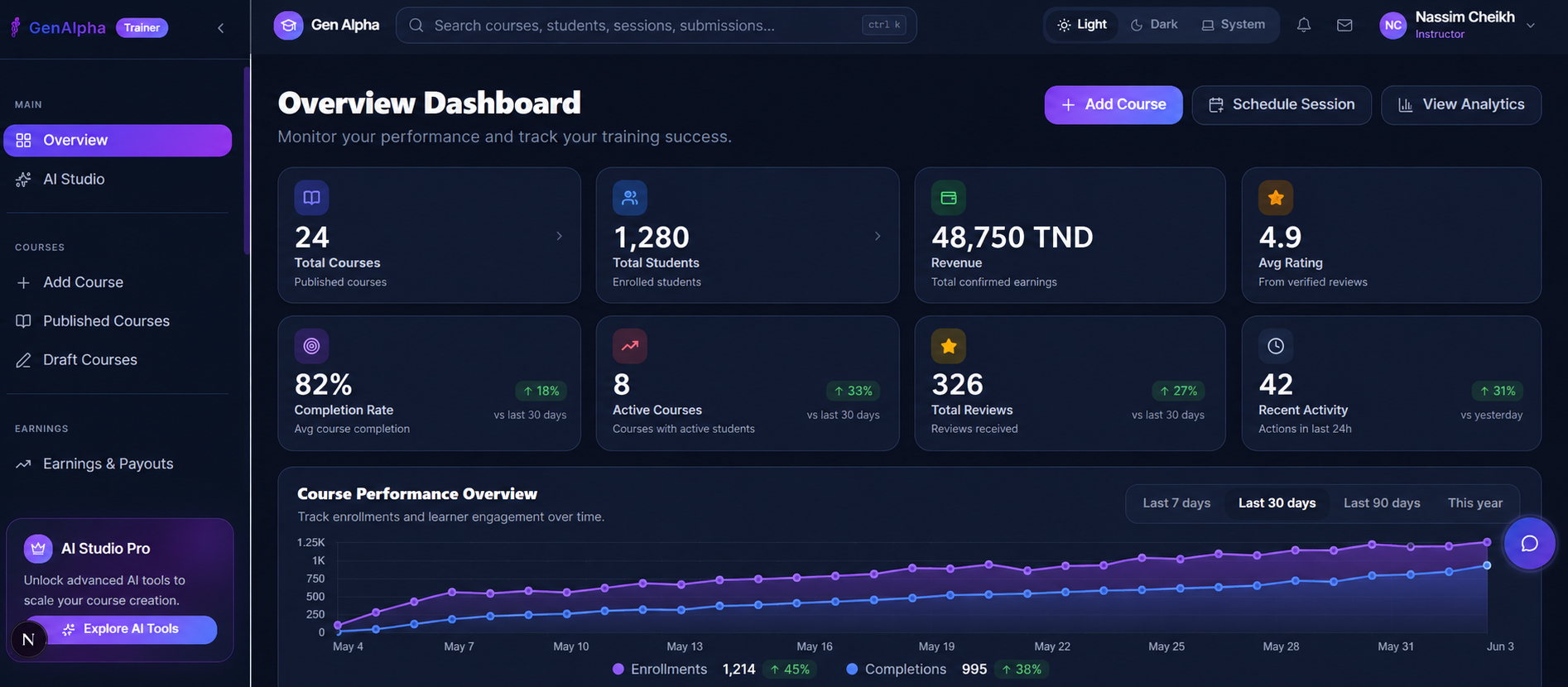
Task: Open Add Course in sidebar Courses section
Action: tap(118, 282)
